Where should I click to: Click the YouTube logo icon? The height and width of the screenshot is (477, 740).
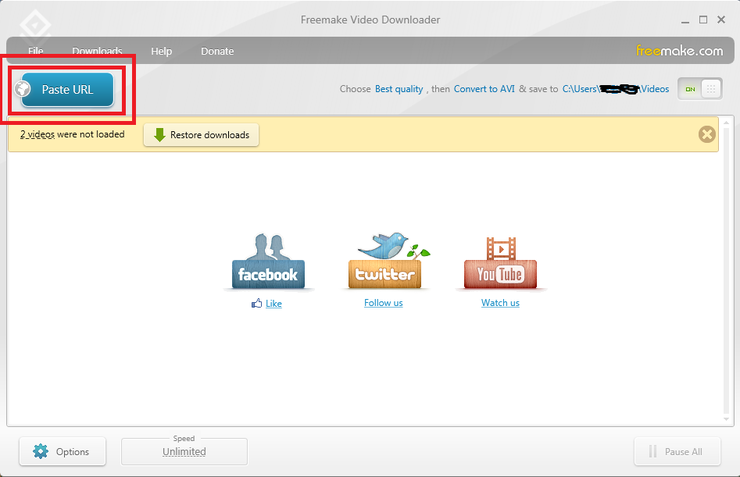pos(500,262)
